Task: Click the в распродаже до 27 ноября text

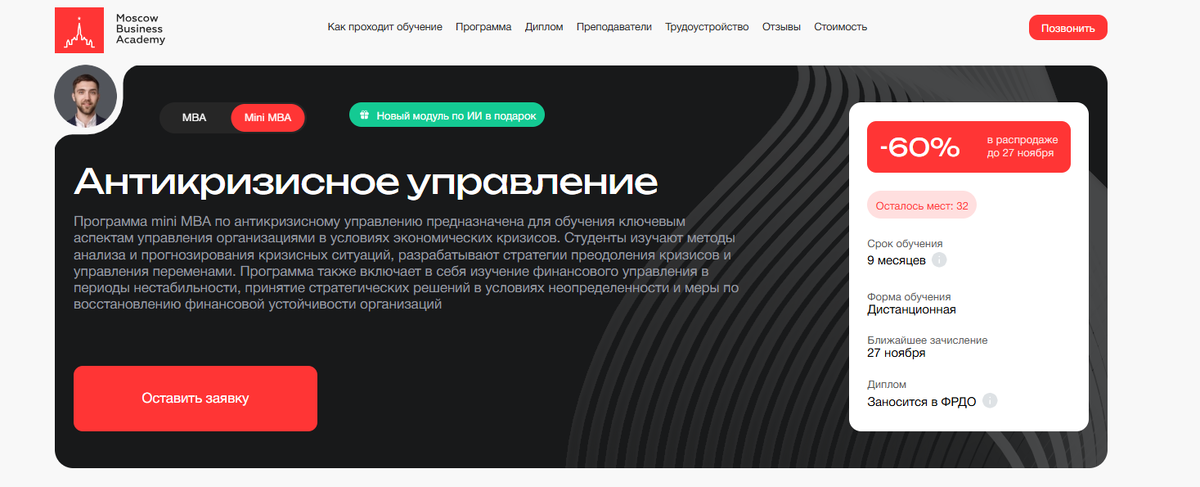Action: coord(1020,147)
